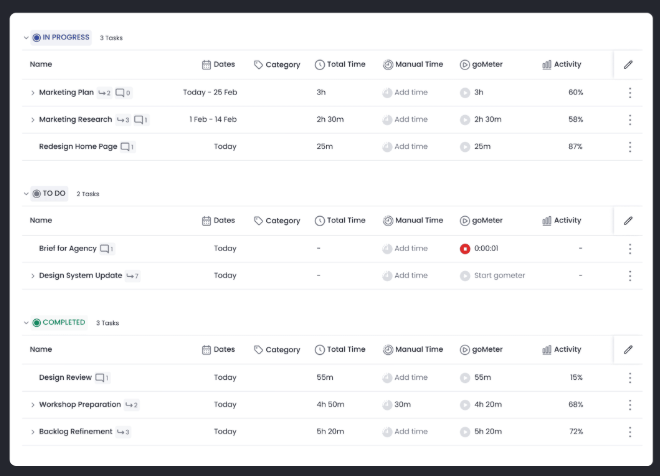Open three-dot menu for Design Review row
The height and width of the screenshot is (476, 660).
(x=629, y=378)
